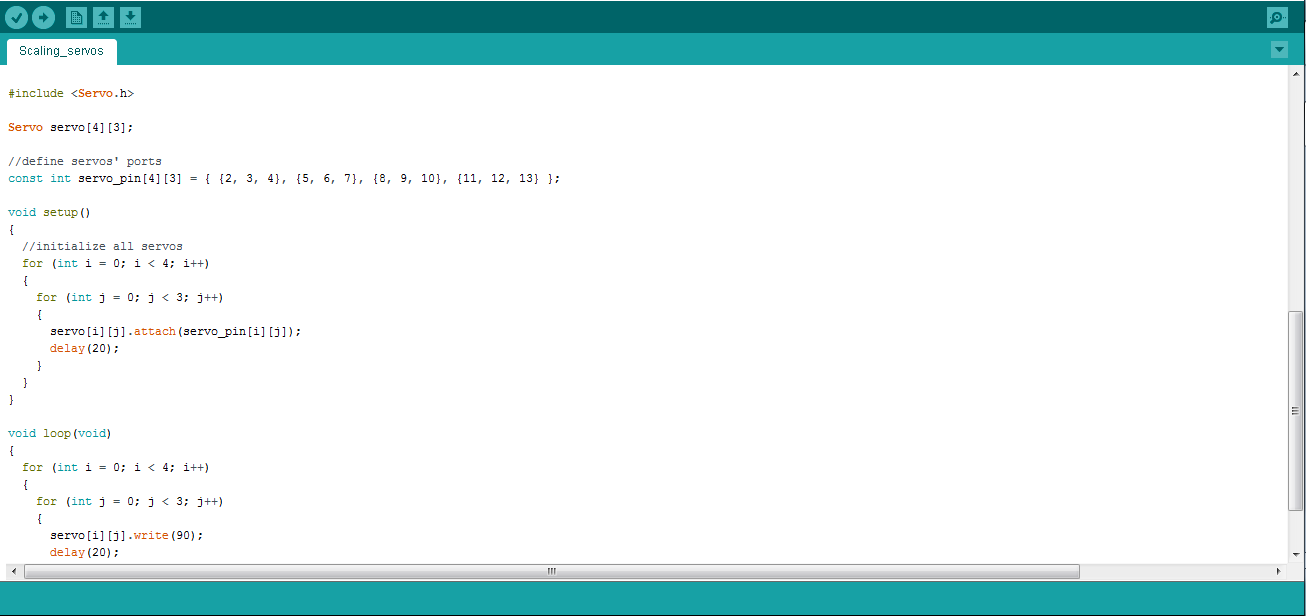
Task: Open the tab manager dropdown
Action: click(x=1279, y=48)
